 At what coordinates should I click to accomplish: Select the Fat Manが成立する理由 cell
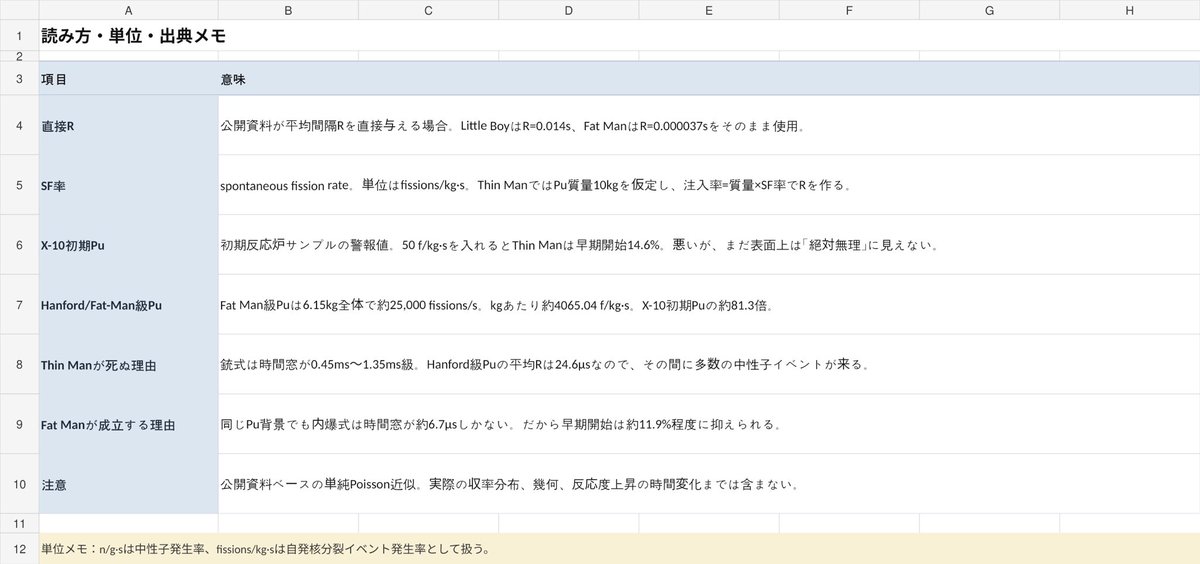(128, 425)
